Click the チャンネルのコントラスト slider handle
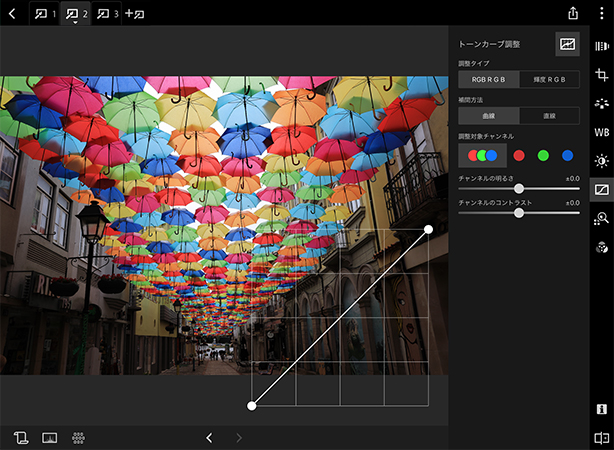This screenshot has width=614, height=450. tap(518, 213)
